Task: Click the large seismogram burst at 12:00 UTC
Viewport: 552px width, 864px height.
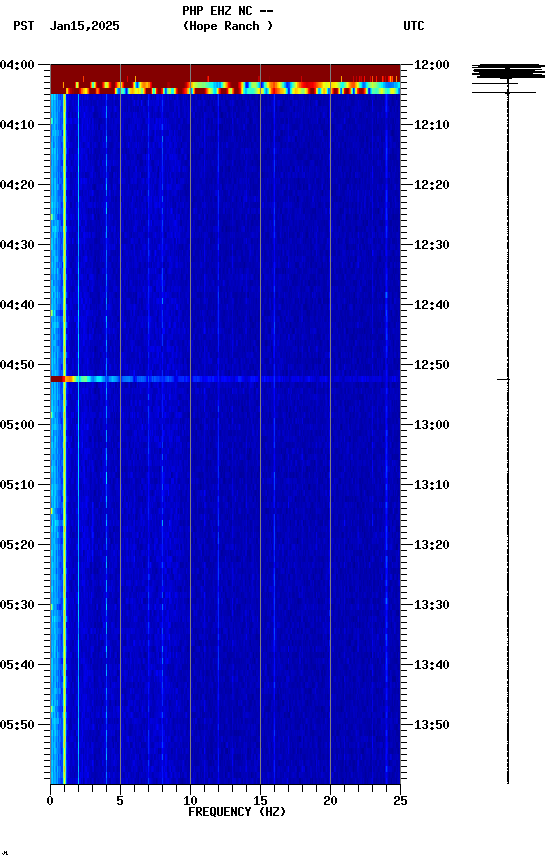Action: click(508, 73)
